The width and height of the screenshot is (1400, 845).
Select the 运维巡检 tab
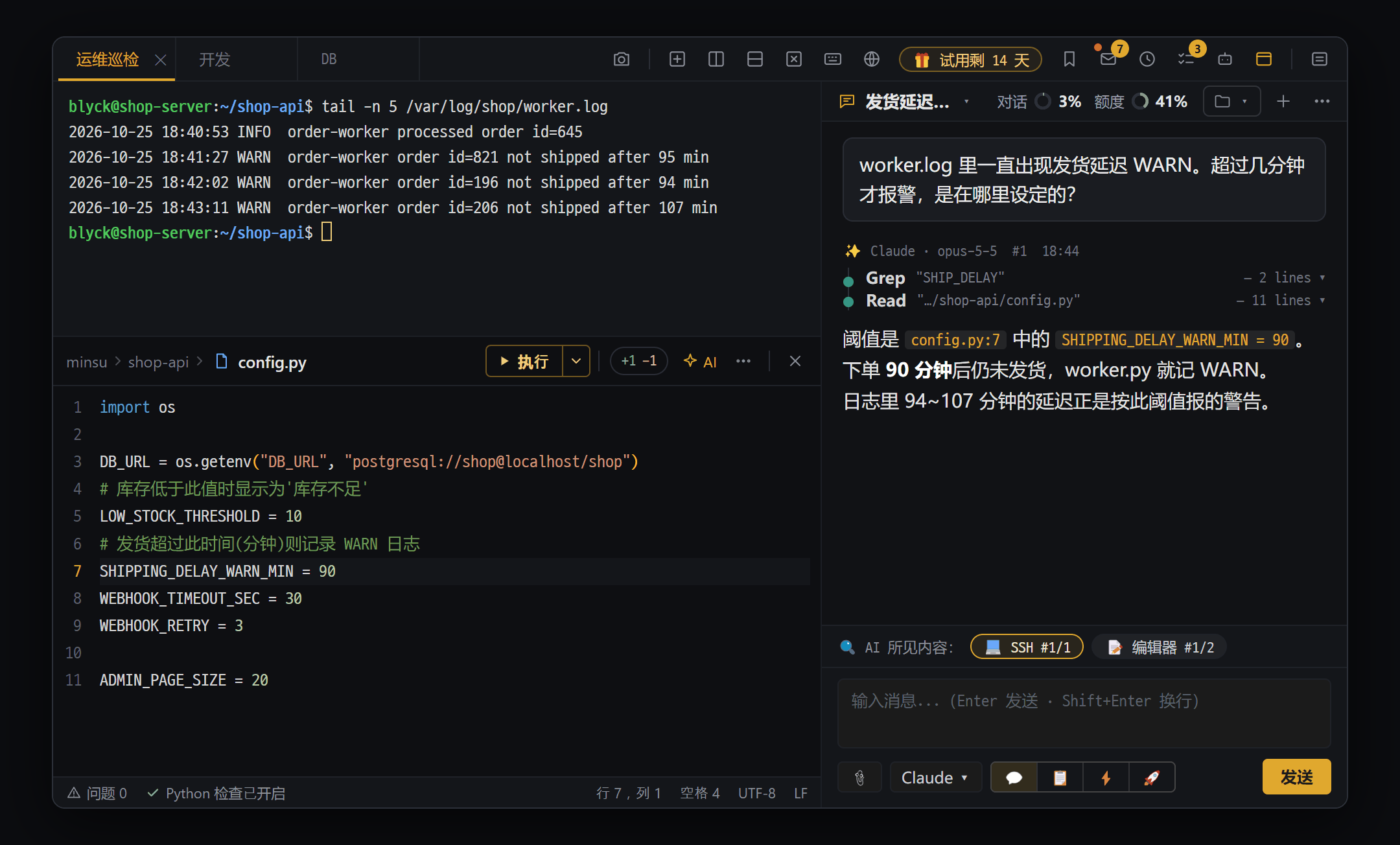tap(107, 60)
